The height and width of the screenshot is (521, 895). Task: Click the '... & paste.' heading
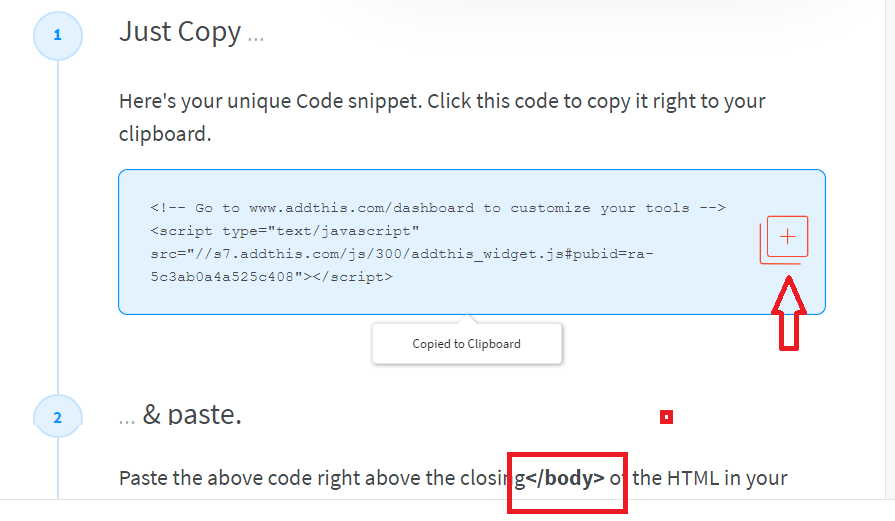180,414
